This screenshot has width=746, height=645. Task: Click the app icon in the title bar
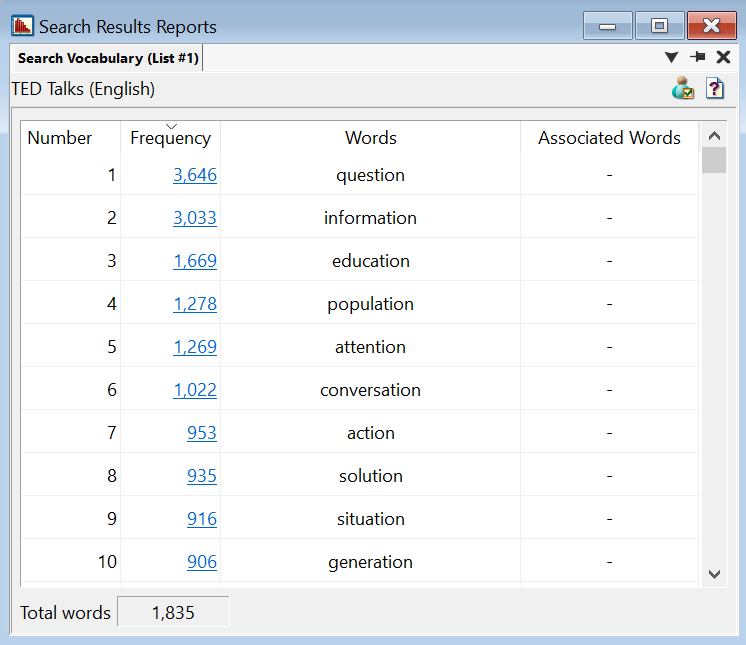pos(22,26)
